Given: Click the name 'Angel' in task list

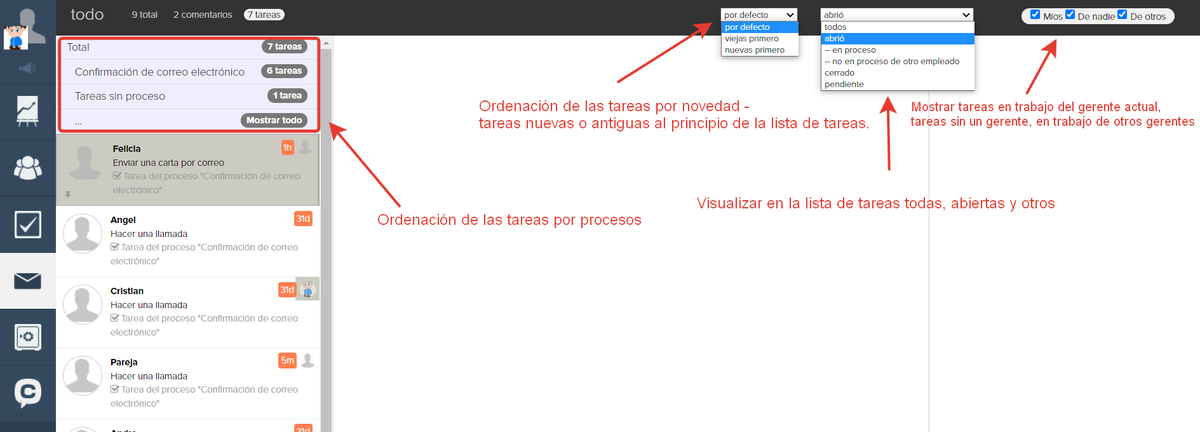Looking at the screenshot, I should point(122,219).
